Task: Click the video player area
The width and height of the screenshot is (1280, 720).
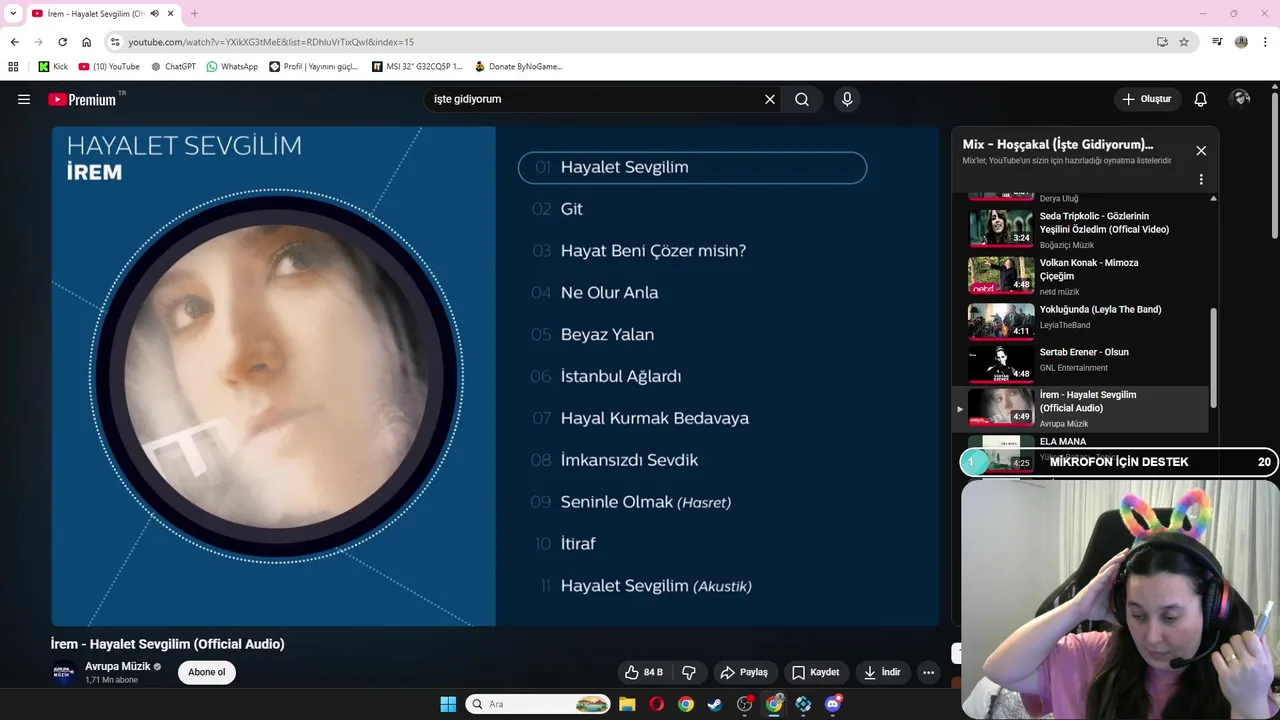Action: pyautogui.click(x=496, y=376)
